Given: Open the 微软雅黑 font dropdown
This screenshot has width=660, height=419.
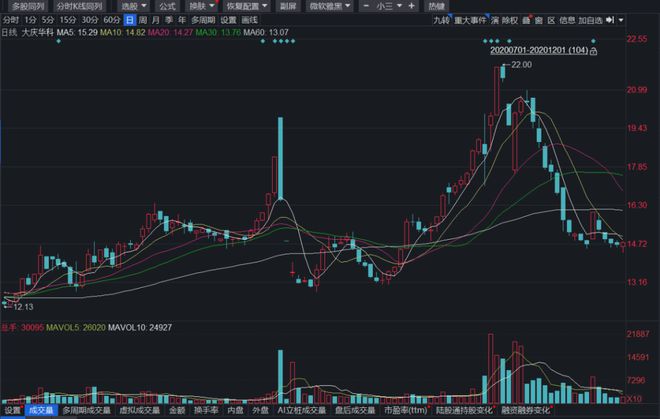Looking at the screenshot, I should 330,6.
